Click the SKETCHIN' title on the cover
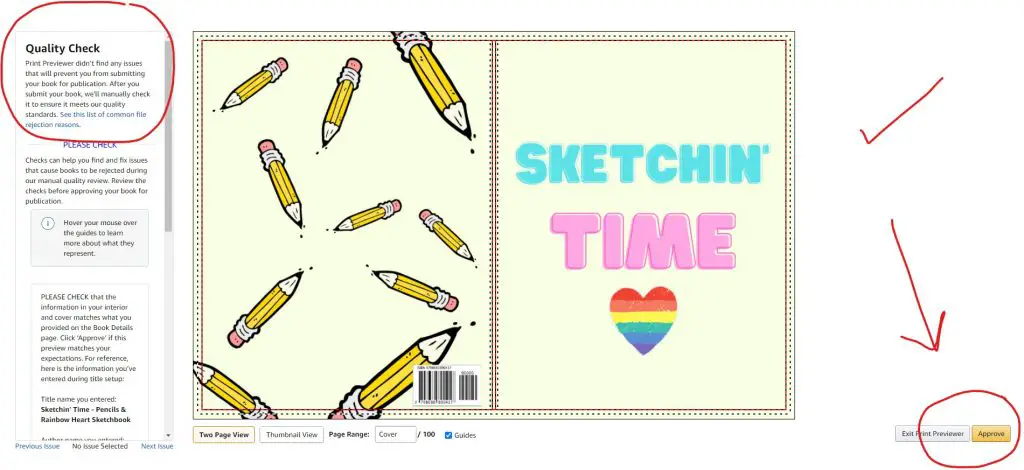Screen dimensions: 1024x470 643,163
